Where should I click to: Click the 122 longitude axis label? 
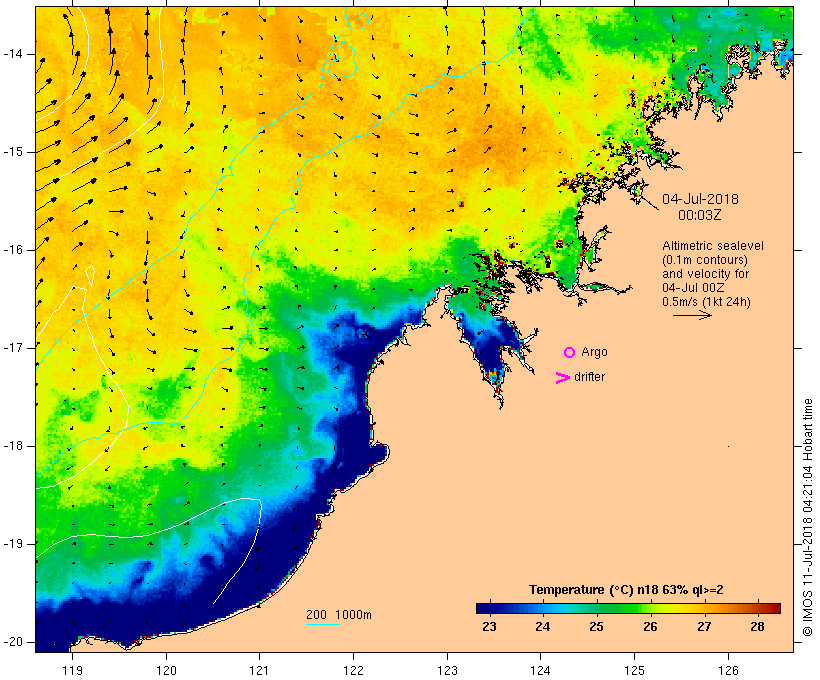pyautogui.click(x=354, y=671)
